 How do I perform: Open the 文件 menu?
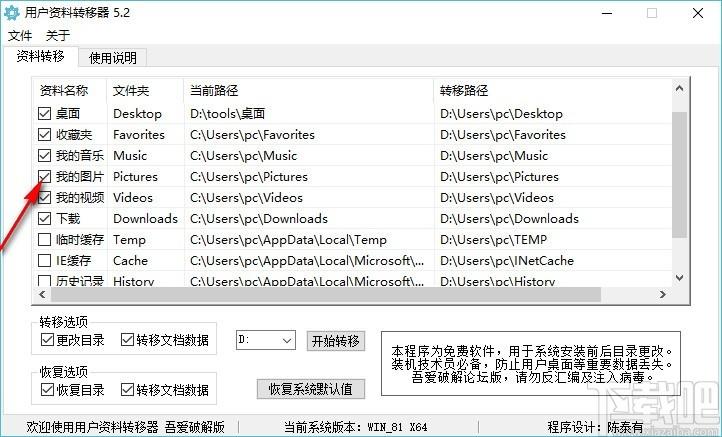click(x=20, y=35)
